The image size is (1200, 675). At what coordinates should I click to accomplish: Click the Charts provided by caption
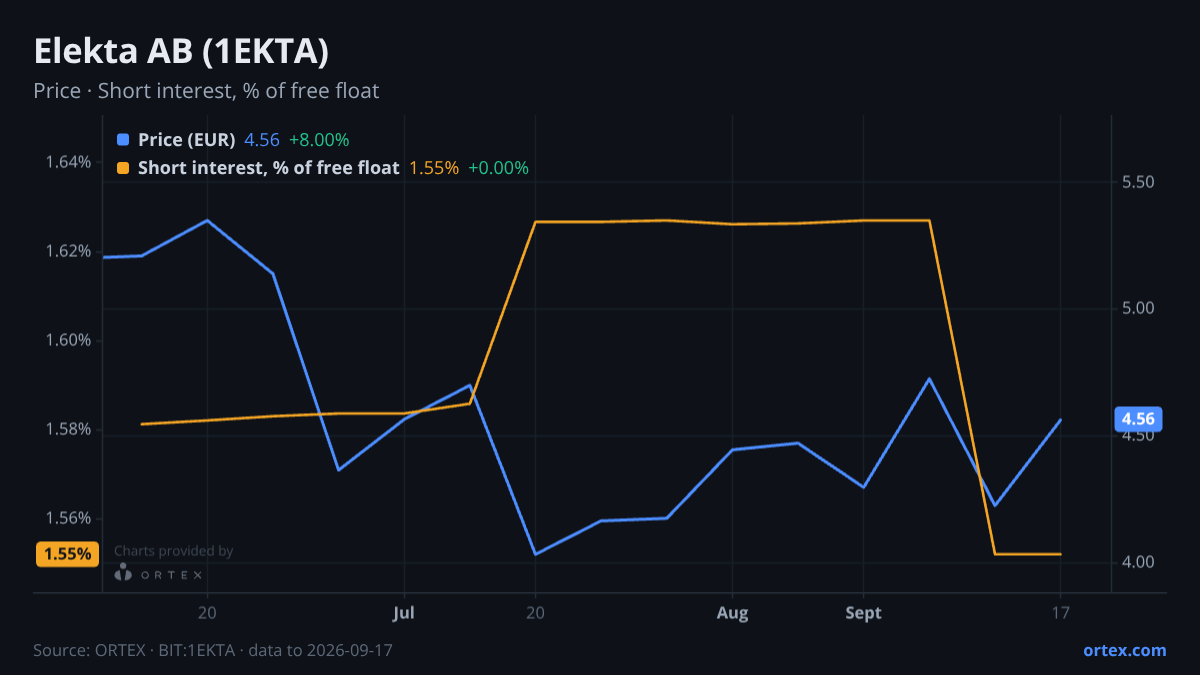coord(174,551)
